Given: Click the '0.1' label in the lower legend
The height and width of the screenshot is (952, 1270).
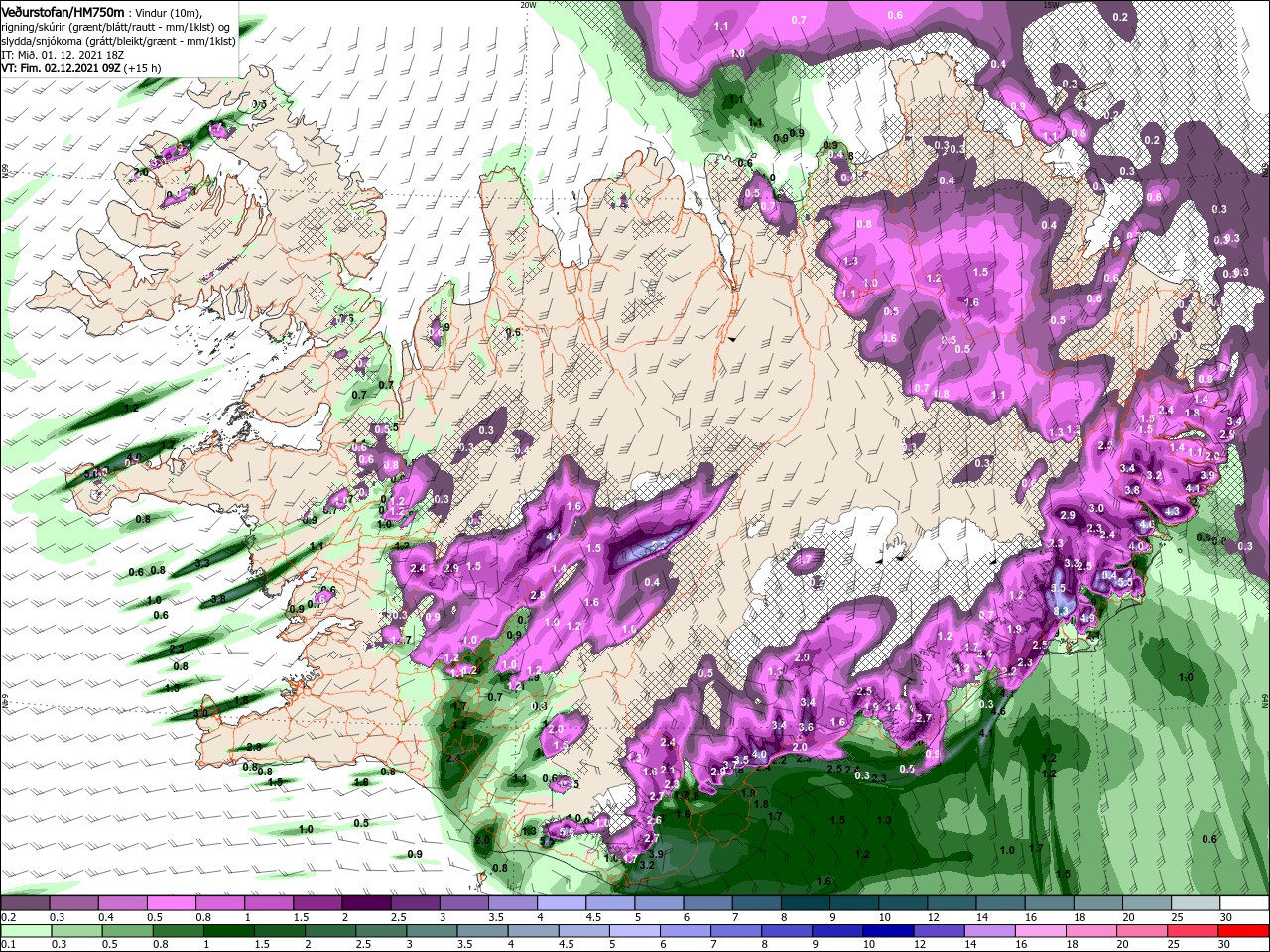Looking at the screenshot, I should point(7,945).
